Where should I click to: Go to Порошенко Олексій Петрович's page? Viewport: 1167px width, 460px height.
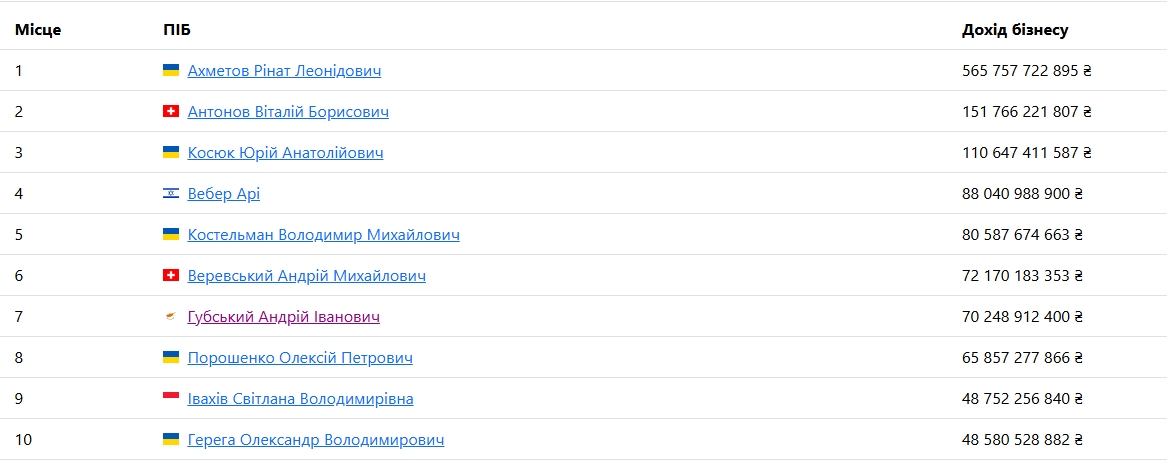coord(300,358)
